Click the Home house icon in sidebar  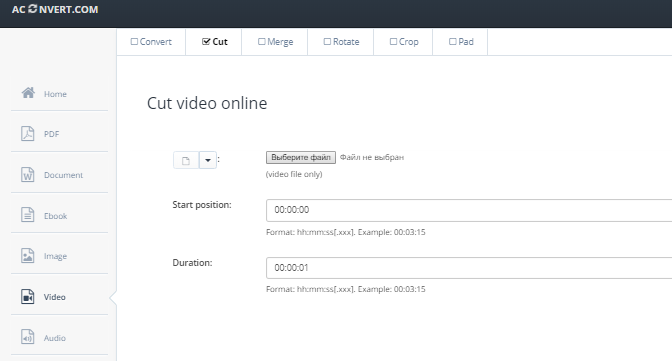(x=28, y=93)
